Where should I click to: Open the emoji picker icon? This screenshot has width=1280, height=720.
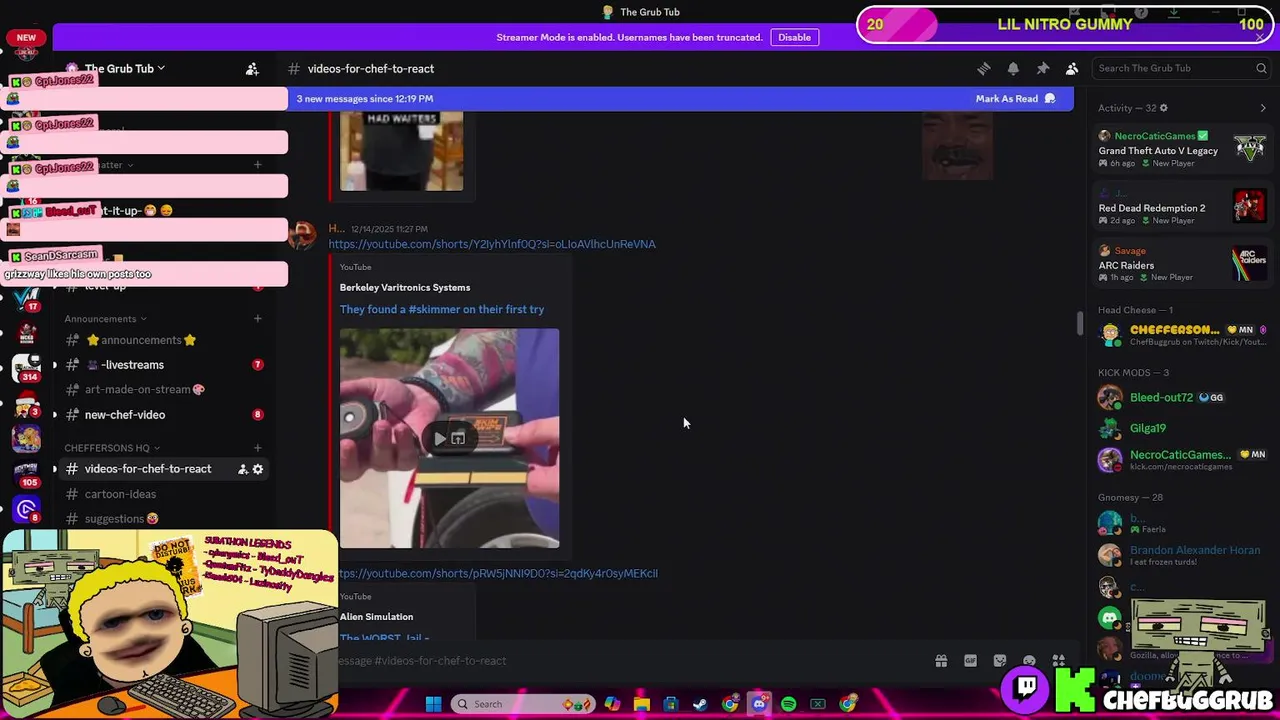tap(1029, 661)
